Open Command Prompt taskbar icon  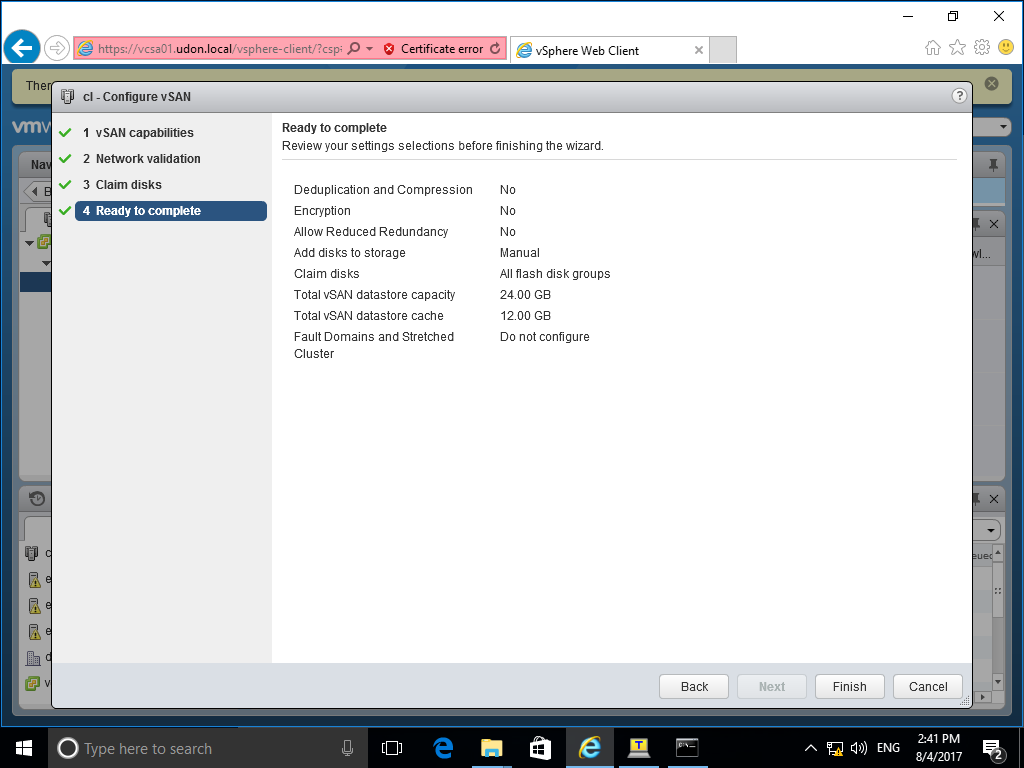tap(687, 748)
